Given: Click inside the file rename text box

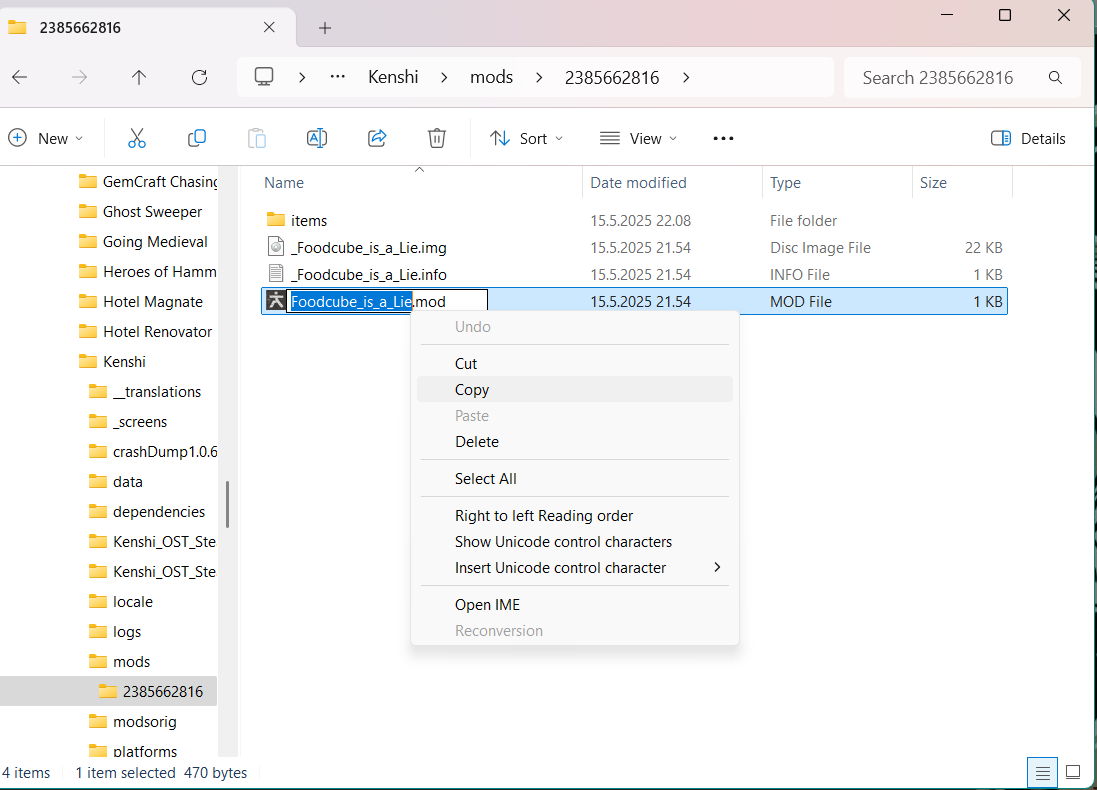Looking at the screenshot, I should [387, 302].
